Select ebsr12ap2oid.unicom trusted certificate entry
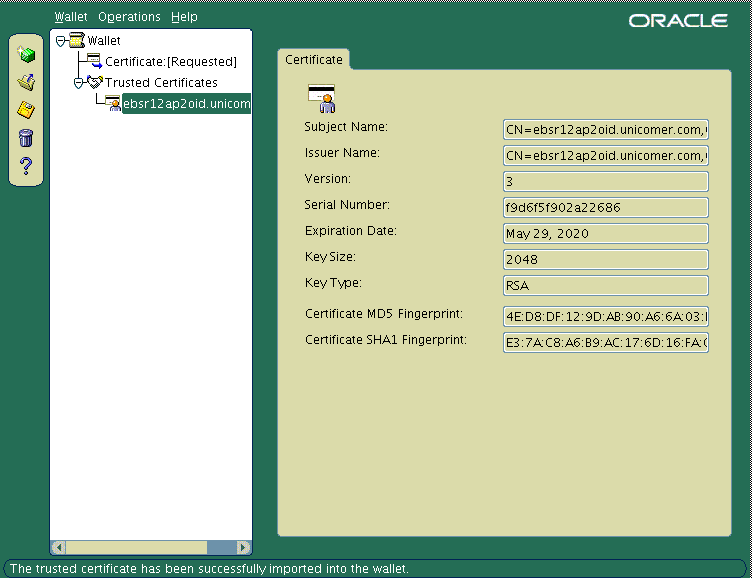Image resolution: width=752 pixels, height=578 pixels. point(187,104)
